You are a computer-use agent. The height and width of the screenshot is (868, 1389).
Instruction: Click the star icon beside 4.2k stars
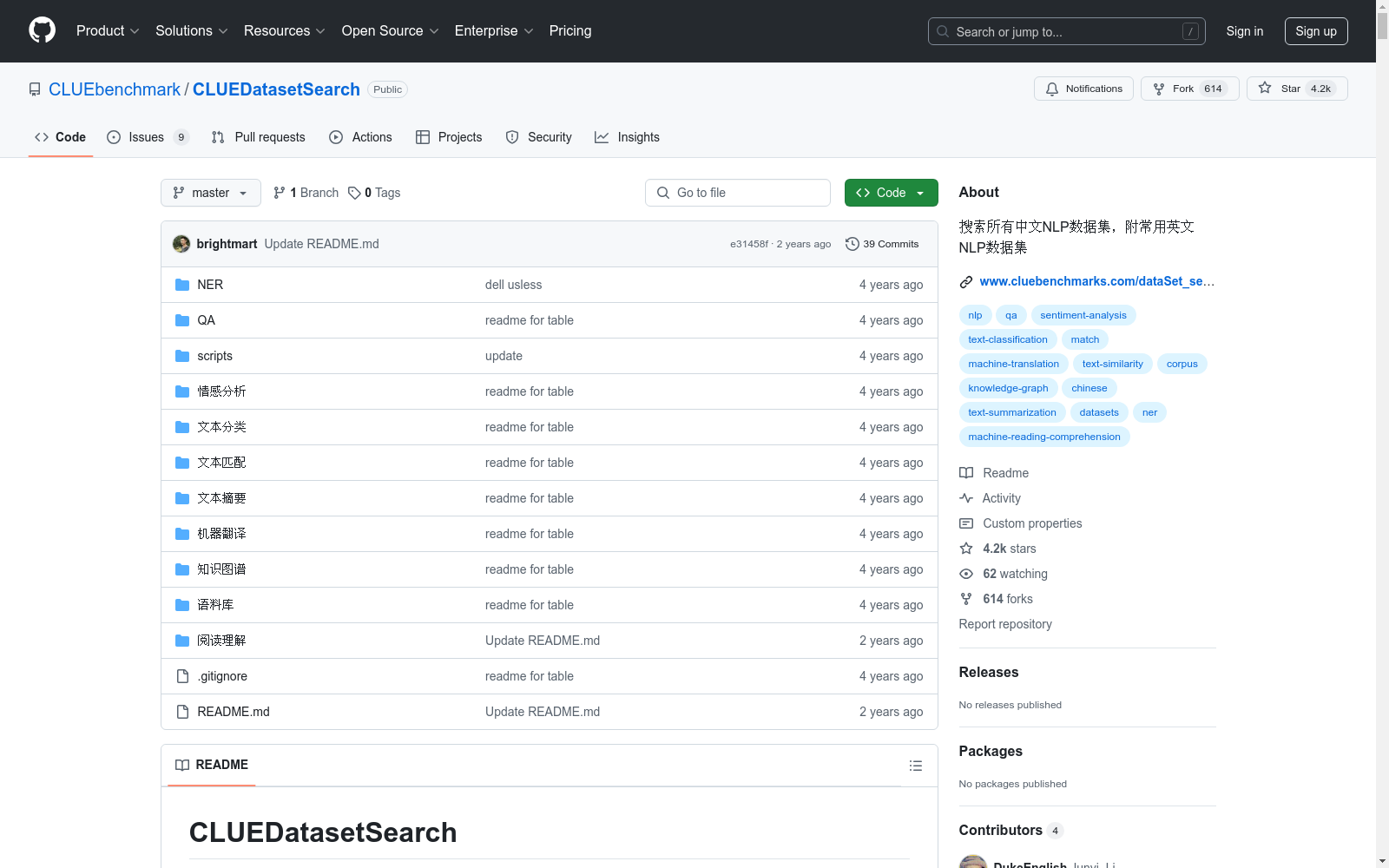pyautogui.click(x=966, y=549)
